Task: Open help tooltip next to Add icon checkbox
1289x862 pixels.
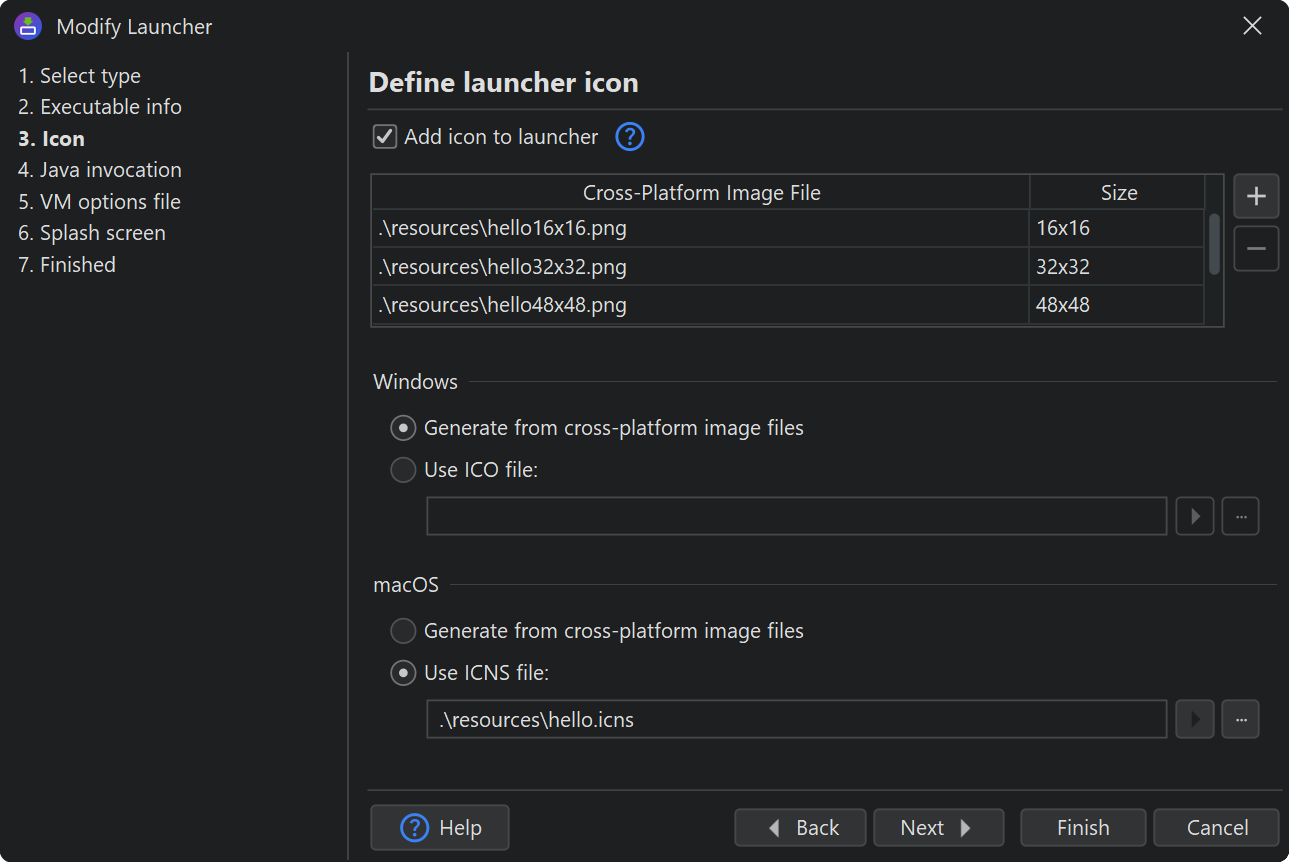Action: pyautogui.click(x=629, y=137)
